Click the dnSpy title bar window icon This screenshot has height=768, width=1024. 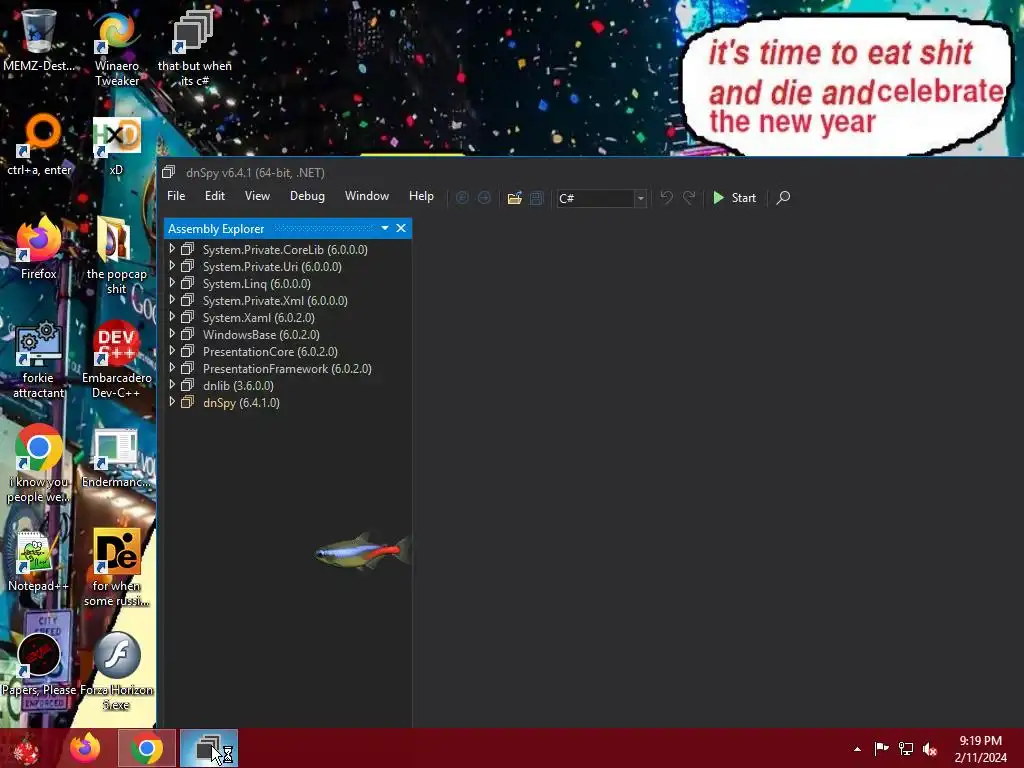point(168,172)
